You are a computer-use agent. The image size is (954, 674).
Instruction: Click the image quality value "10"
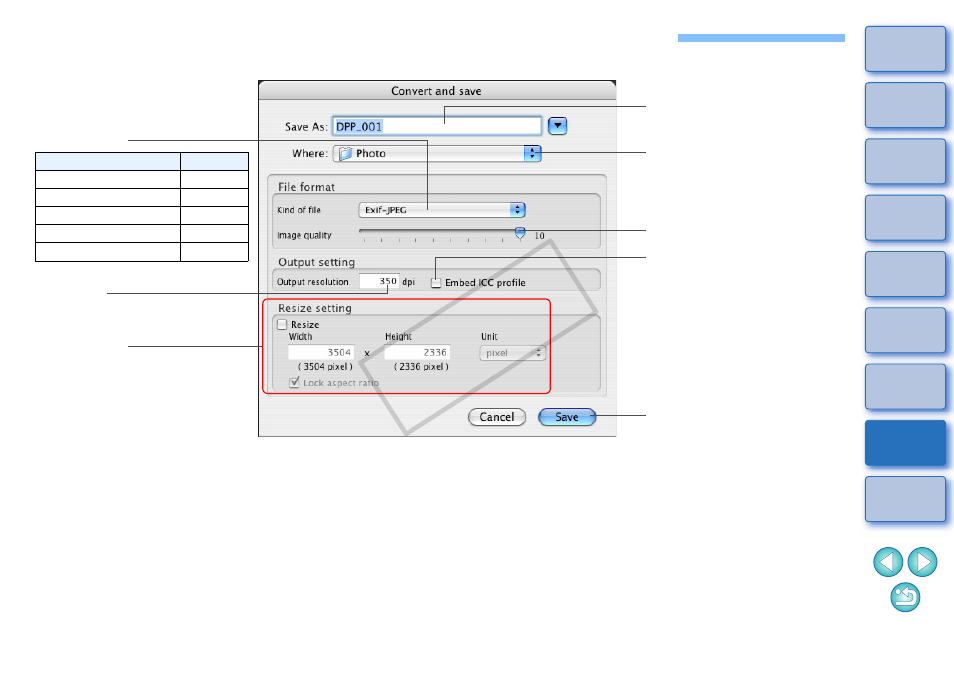pyautogui.click(x=539, y=236)
